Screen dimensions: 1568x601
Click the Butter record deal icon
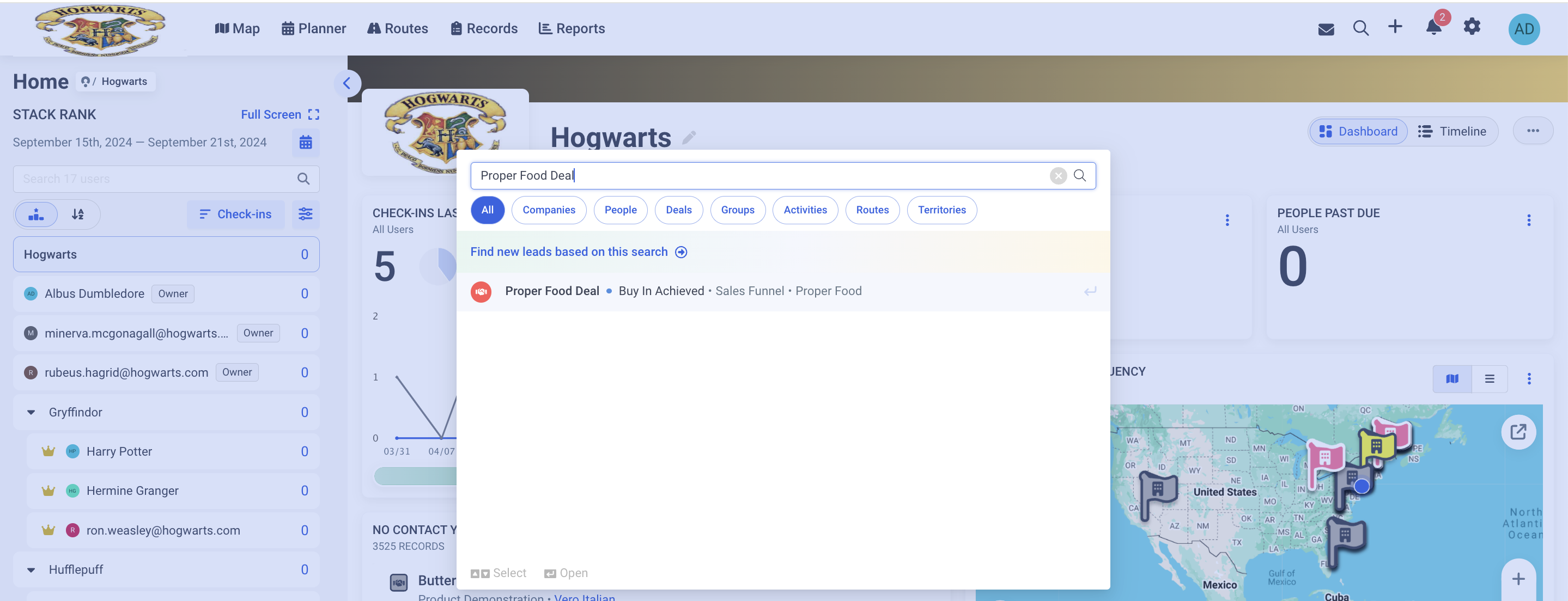pyautogui.click(x=399, y=582)
